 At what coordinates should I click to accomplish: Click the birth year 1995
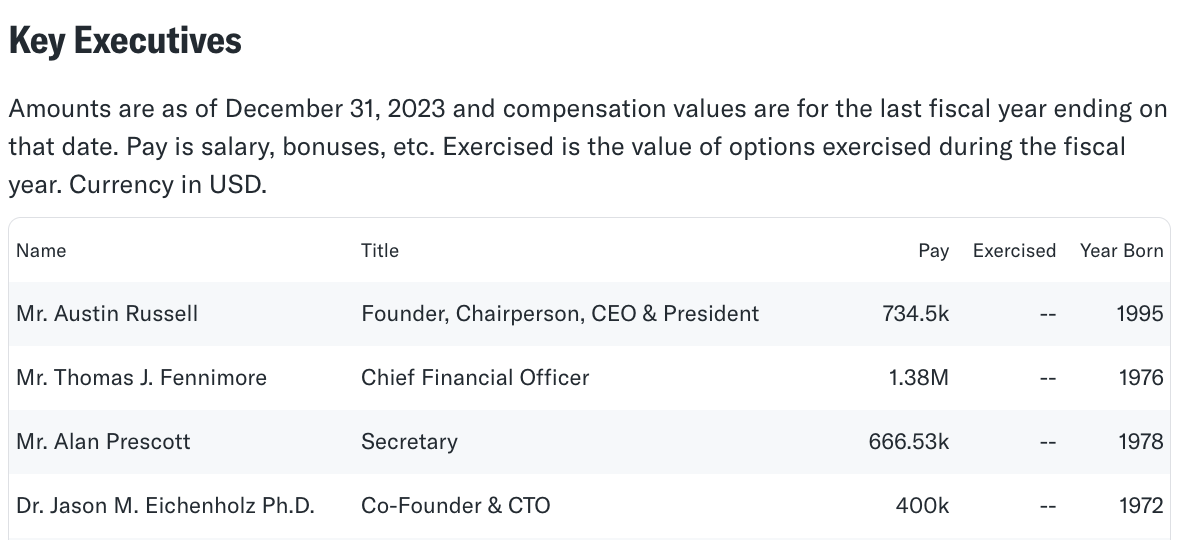1140,314
